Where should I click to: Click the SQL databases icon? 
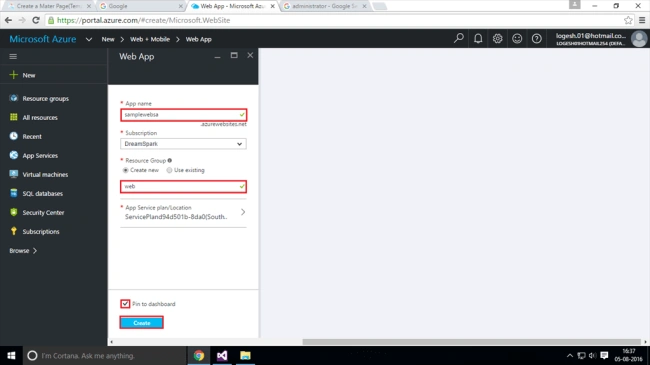point(14,193)
